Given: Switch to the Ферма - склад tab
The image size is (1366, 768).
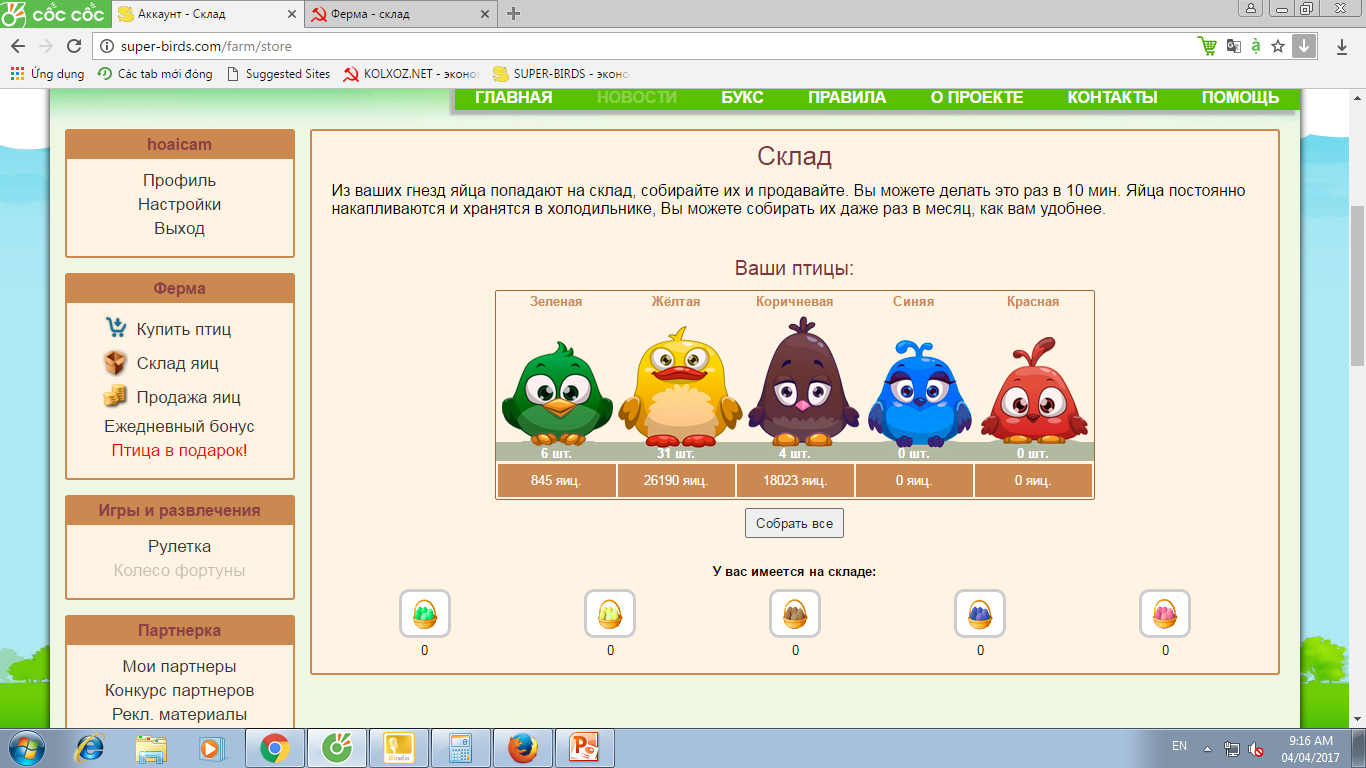Looking at the screenshot, I should (400, 14).
